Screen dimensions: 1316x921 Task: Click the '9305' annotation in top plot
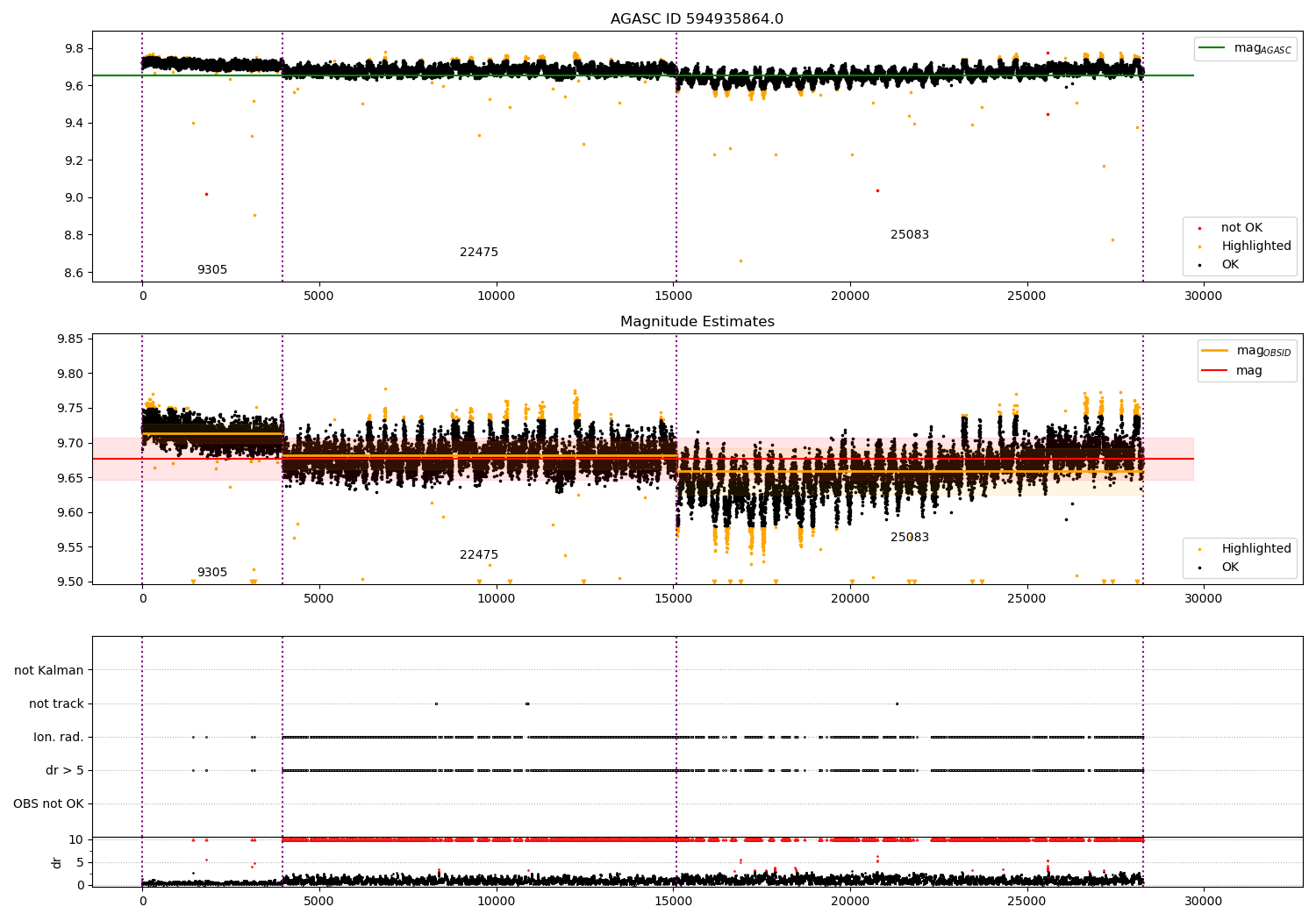(x=212, y=270)
